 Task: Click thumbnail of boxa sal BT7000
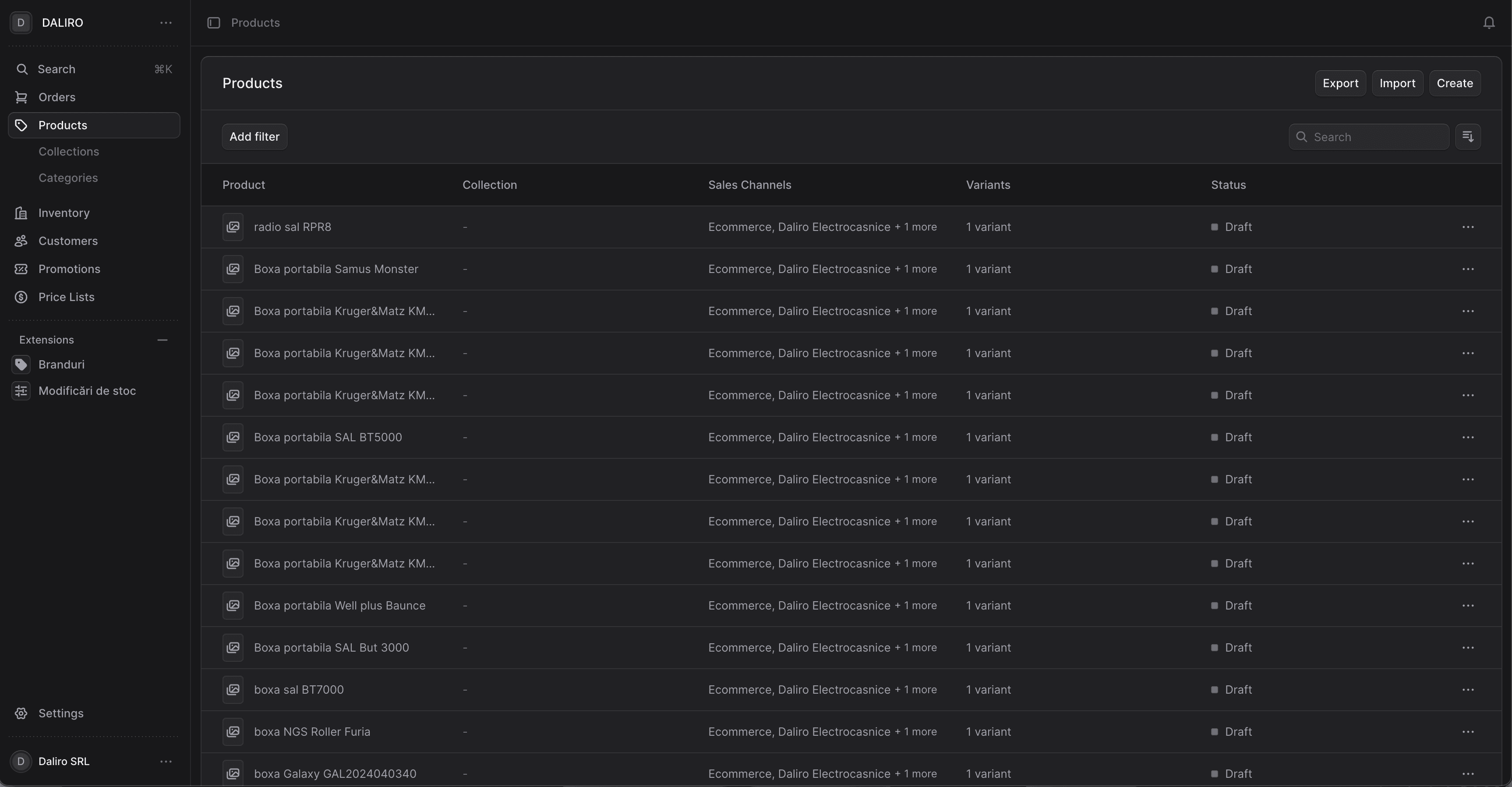click(x=233, y=690)
